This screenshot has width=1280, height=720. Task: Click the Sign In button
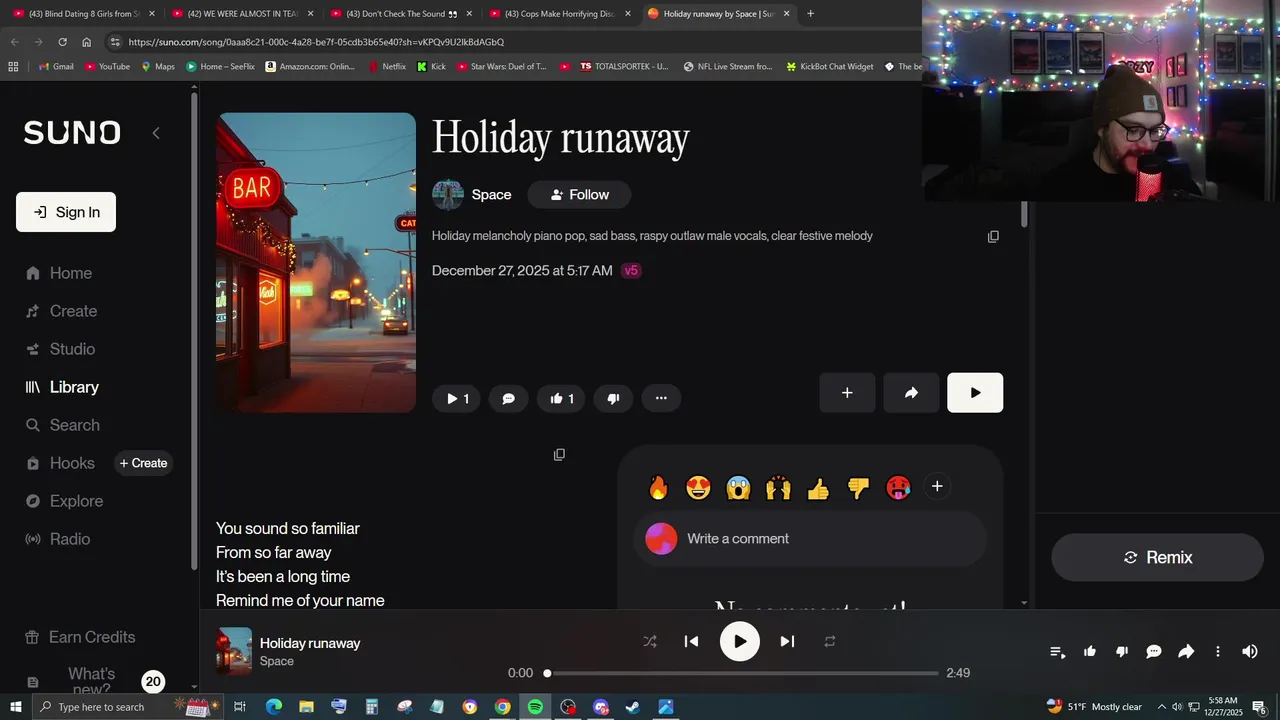(66, 212)
